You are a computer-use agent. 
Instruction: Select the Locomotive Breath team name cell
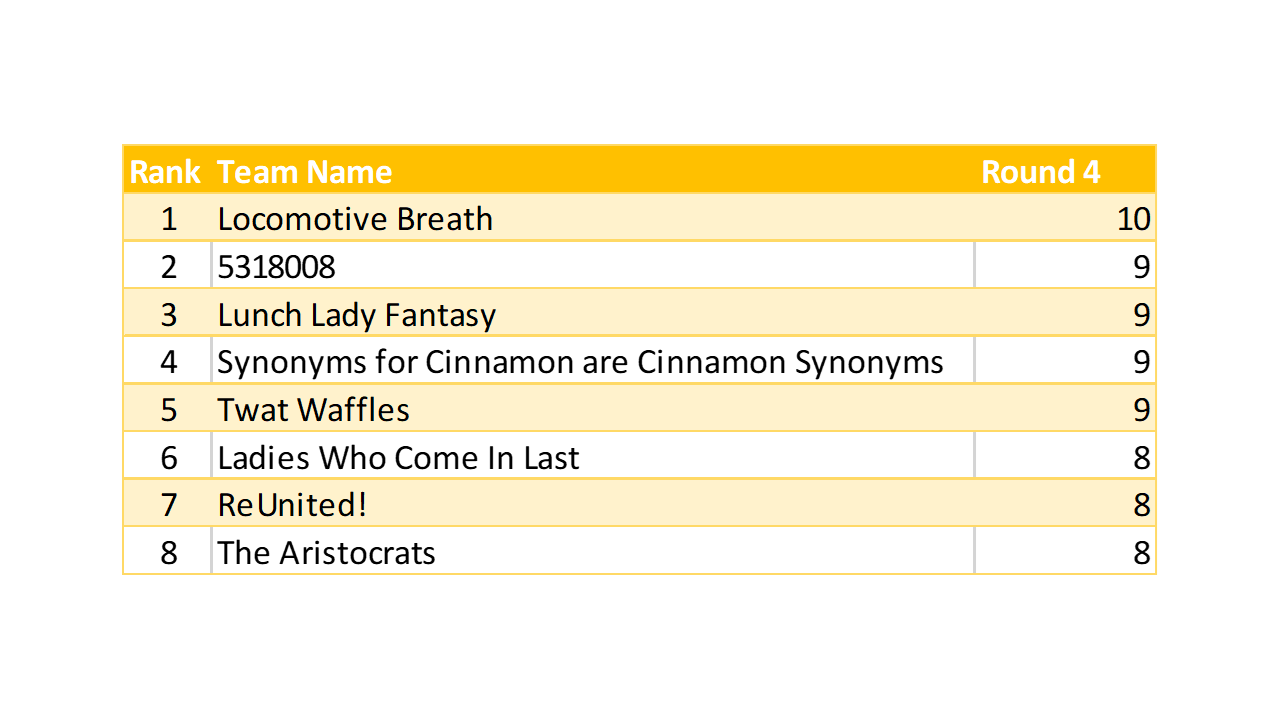click(355, 219)
